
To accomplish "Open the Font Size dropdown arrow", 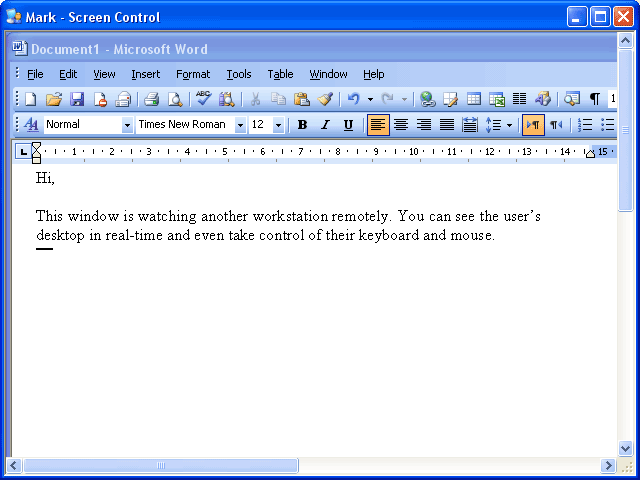I will click(x=278, y=125).
